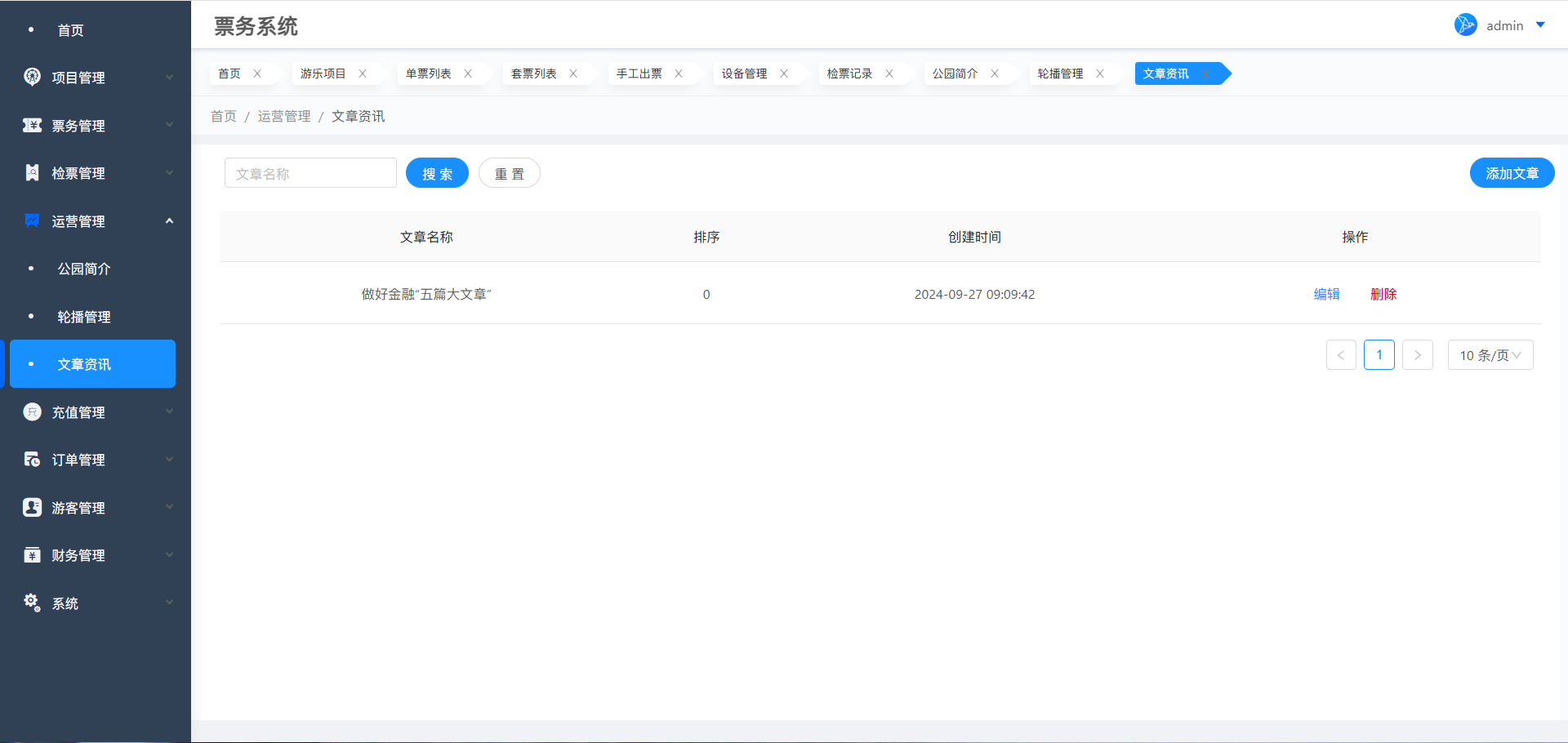
Task: Expand the 票务管理 menu chevron
Action: 169,125
